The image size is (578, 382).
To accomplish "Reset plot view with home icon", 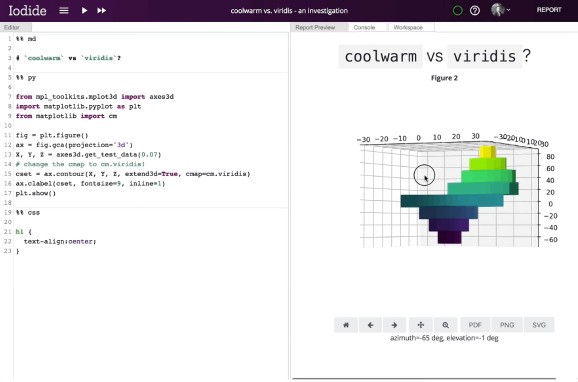I will 346,325.
